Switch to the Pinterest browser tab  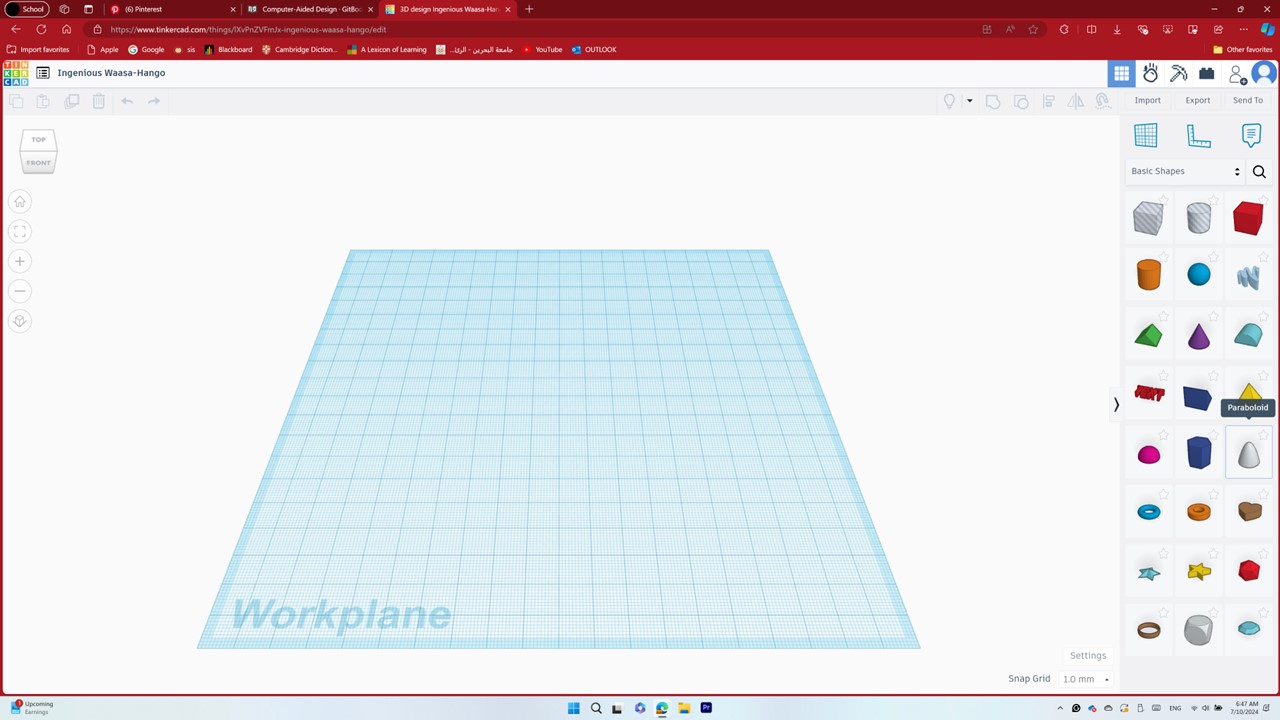[172, 9]
